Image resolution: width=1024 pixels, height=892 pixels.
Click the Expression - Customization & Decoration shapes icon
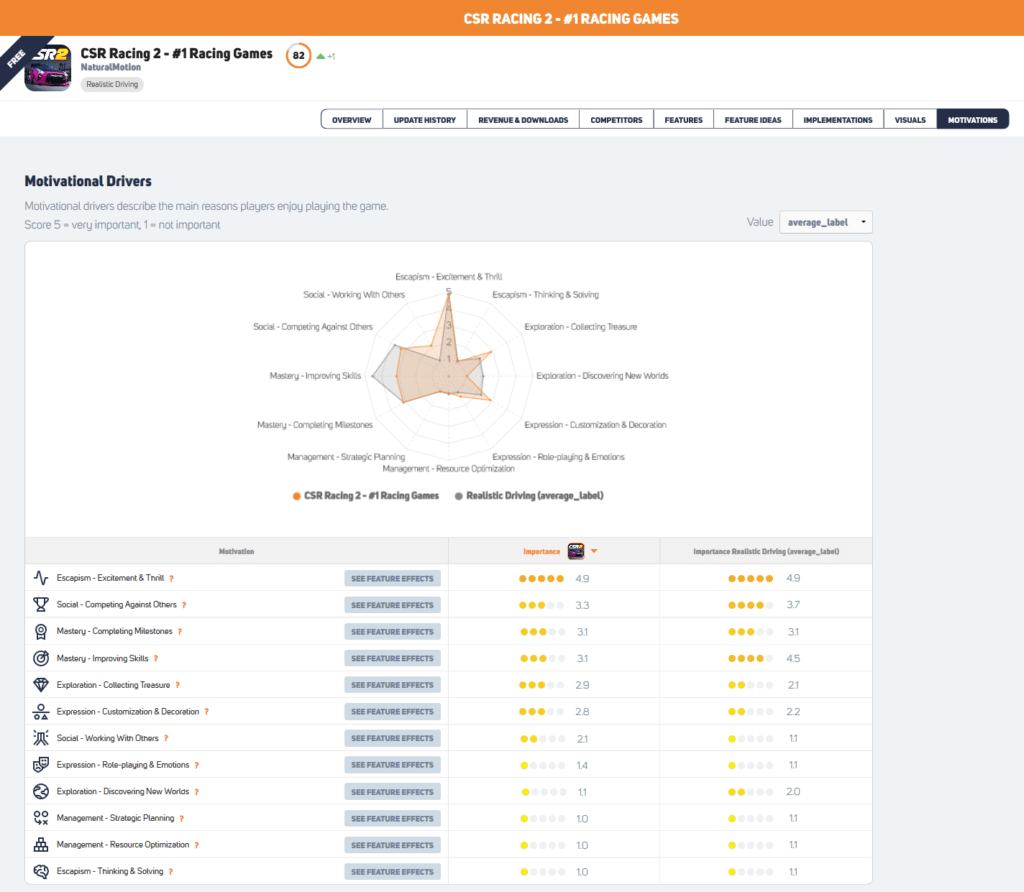(x=40, y=712)
